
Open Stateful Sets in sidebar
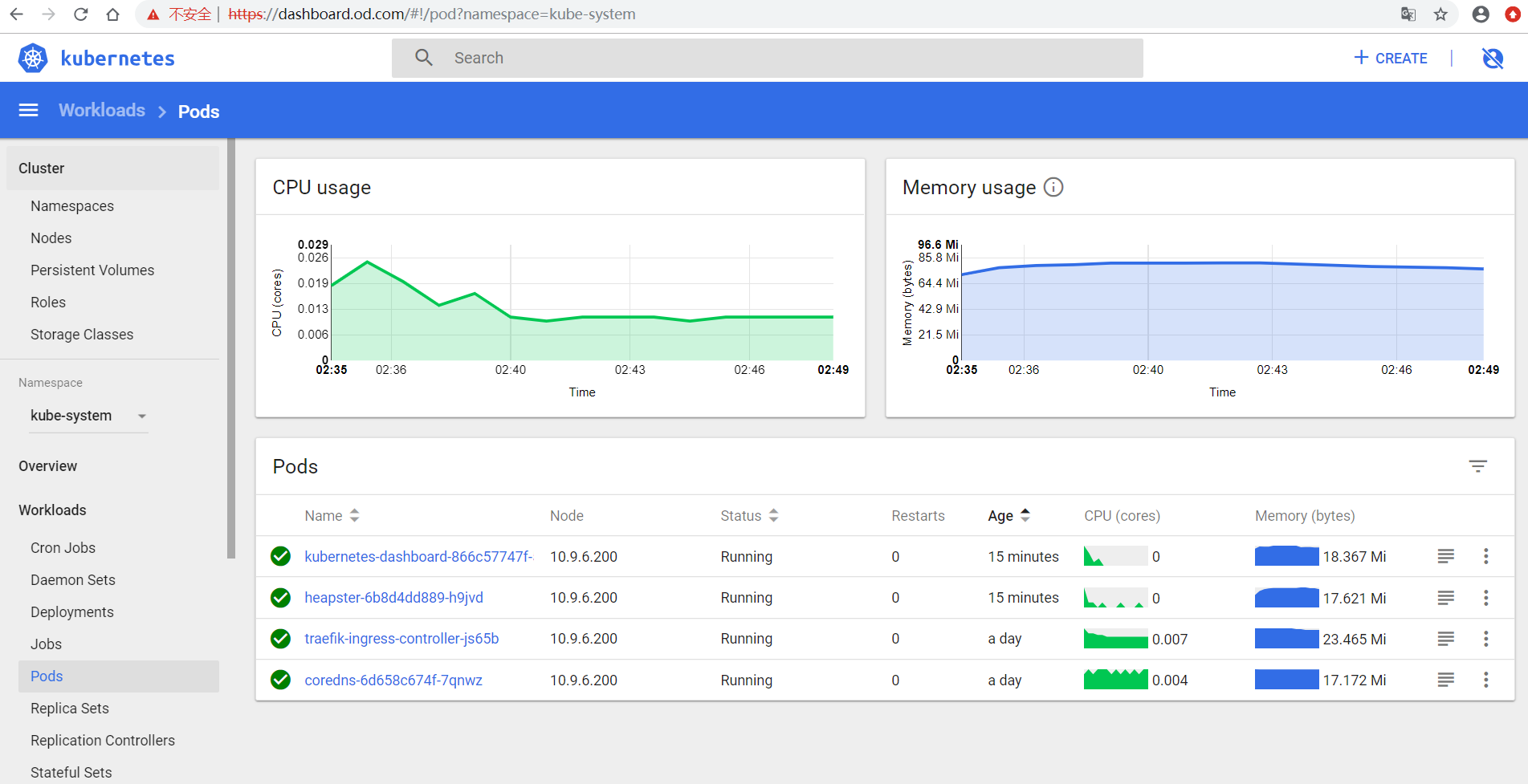[71, 773]
